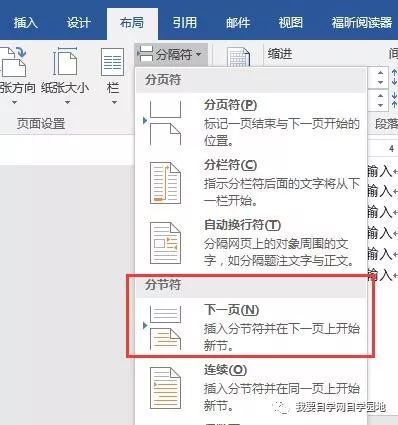Increase the lower indent spinner value

pos(380,96)
